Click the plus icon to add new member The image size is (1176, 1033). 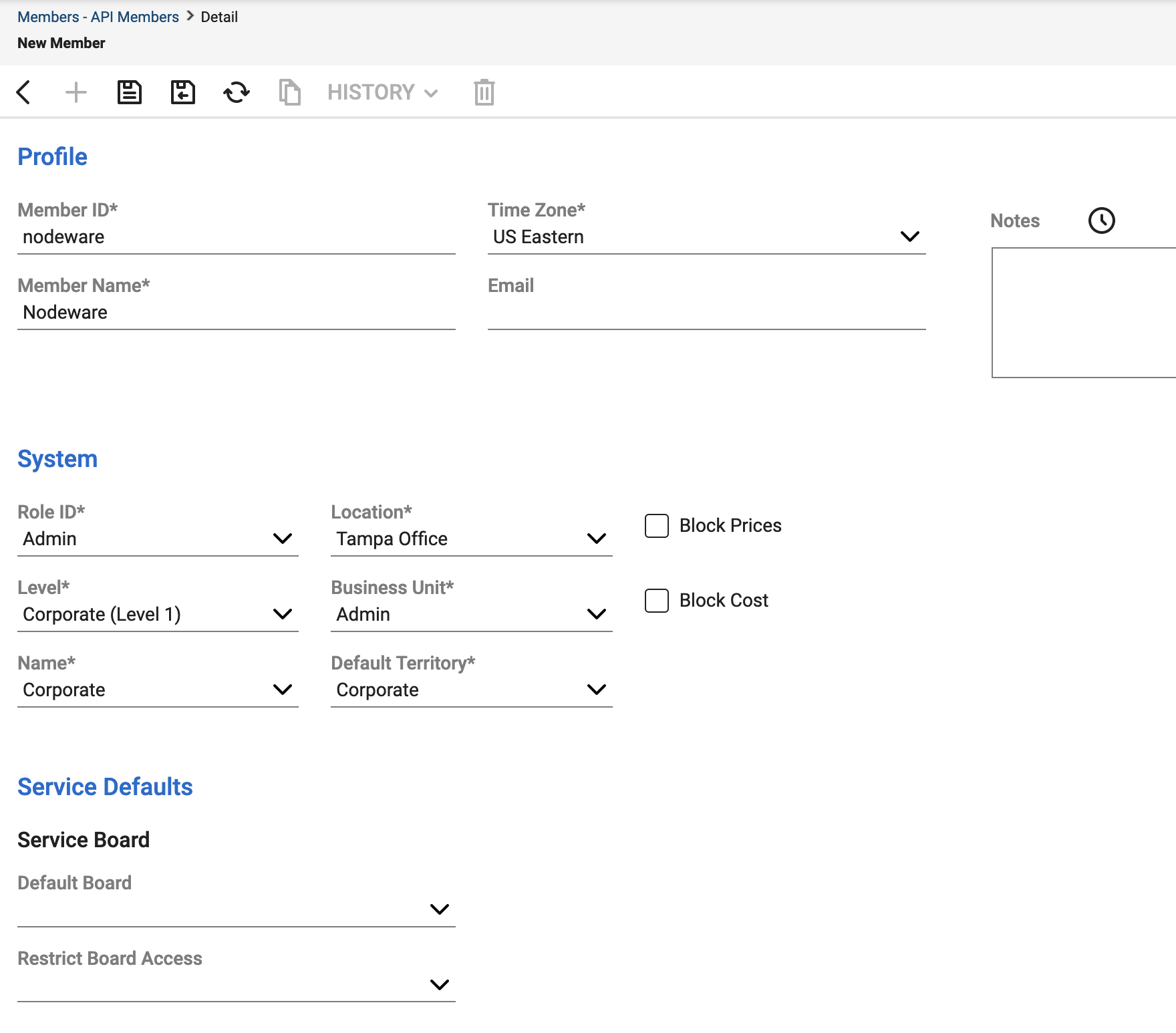(x=76, y=92)
